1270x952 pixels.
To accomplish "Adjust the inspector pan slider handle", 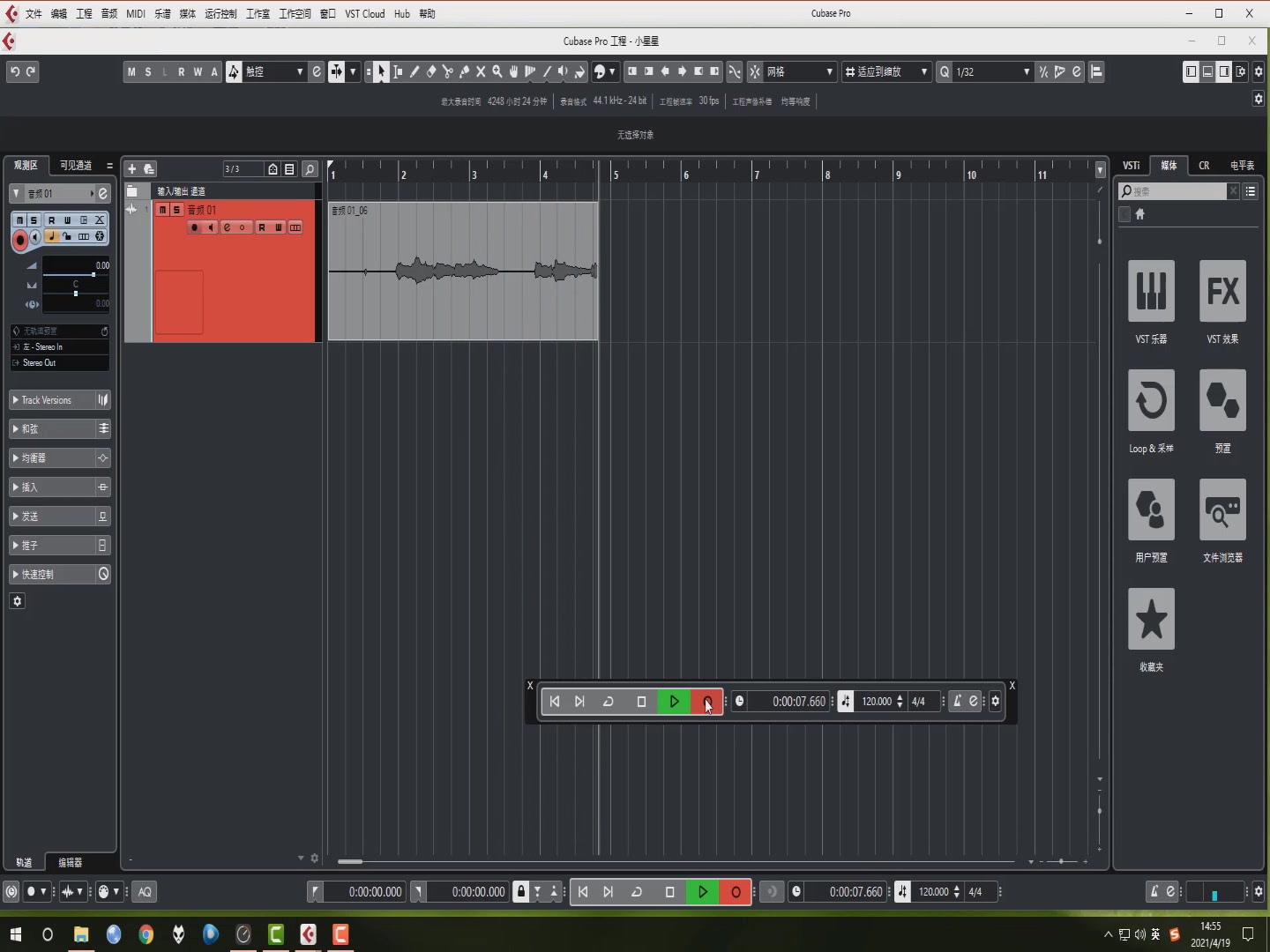I will pos(76,293).
